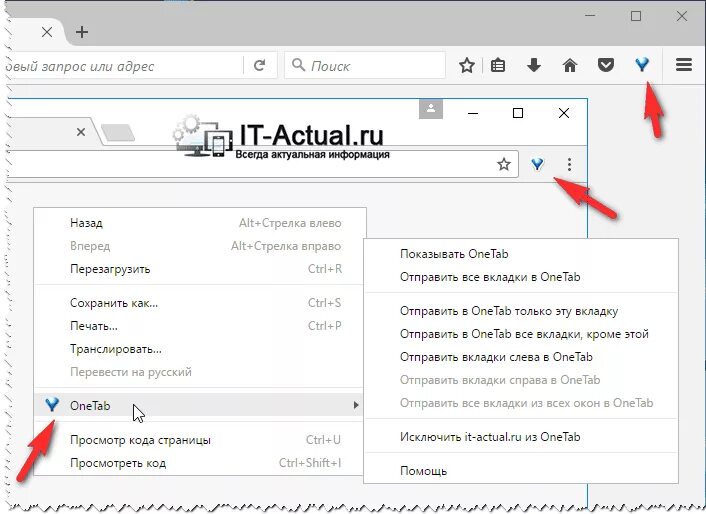
Task: Click the Chrome profile avatar button
Action: pos(431,109)
